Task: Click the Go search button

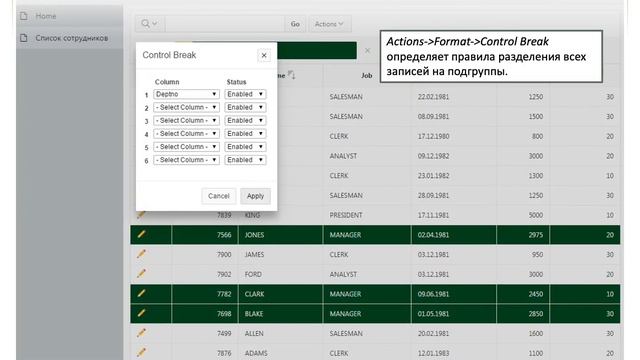Action: 295,24
